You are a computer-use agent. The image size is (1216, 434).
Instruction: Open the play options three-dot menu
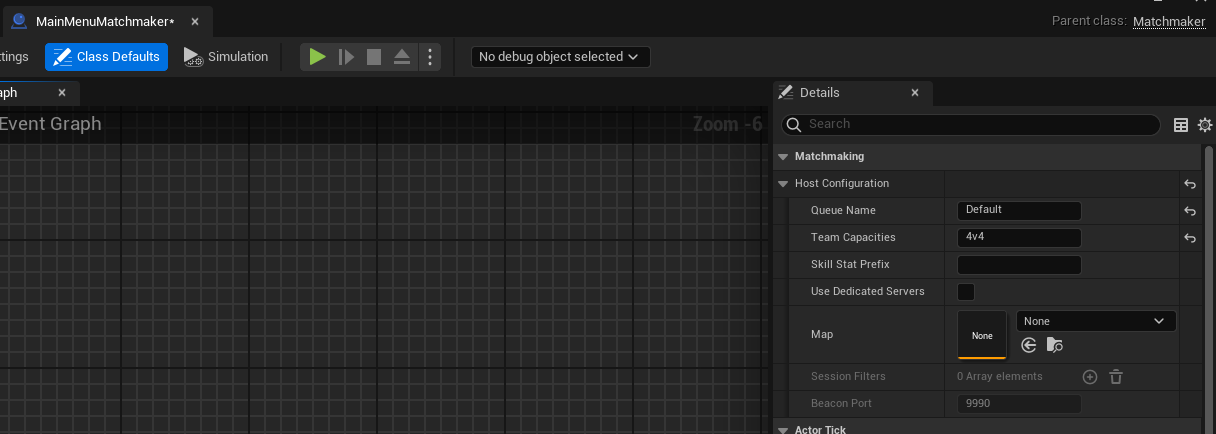point(429,57)
